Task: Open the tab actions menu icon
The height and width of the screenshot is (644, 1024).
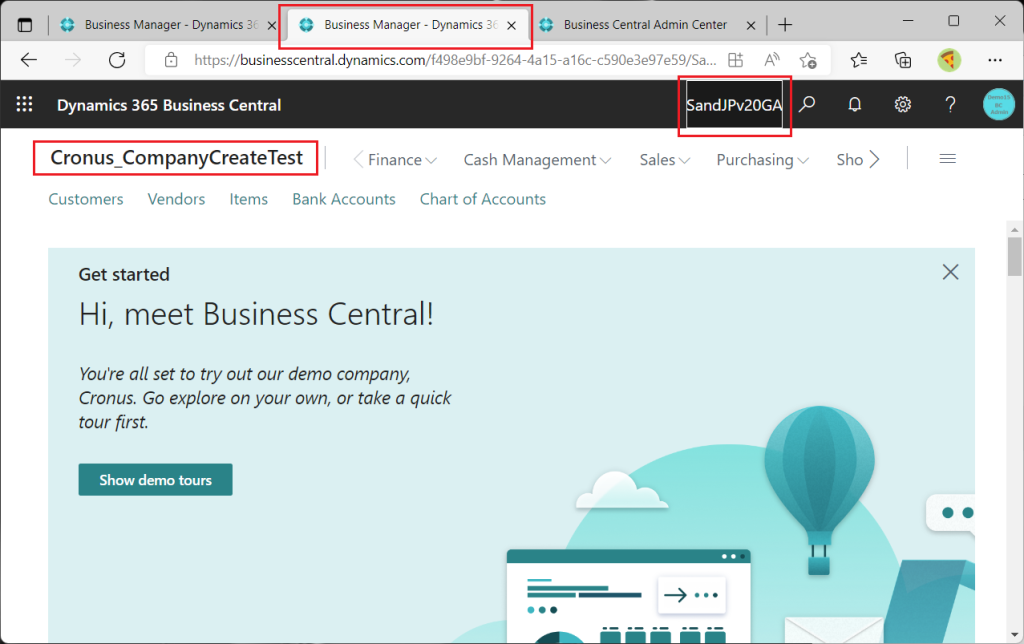Action: [x=25, y=25]
